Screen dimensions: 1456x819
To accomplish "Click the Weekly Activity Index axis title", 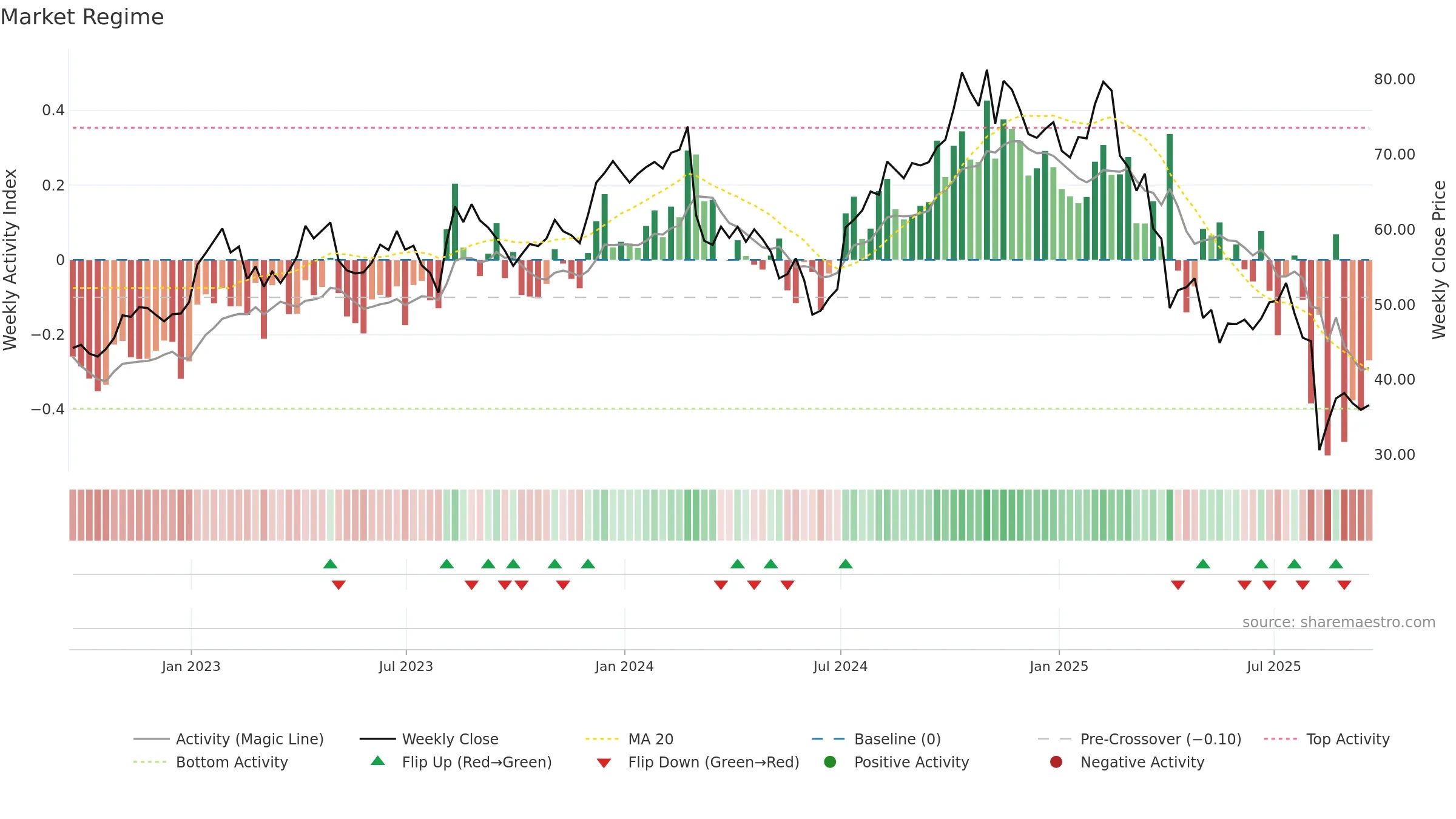I will pos(10,260).
